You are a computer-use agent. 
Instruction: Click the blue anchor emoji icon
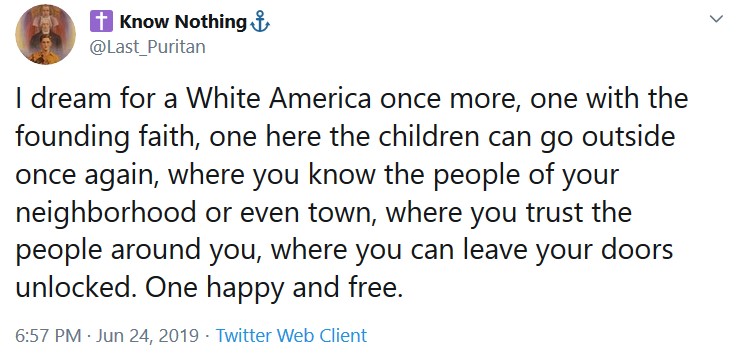coord(259,22)
